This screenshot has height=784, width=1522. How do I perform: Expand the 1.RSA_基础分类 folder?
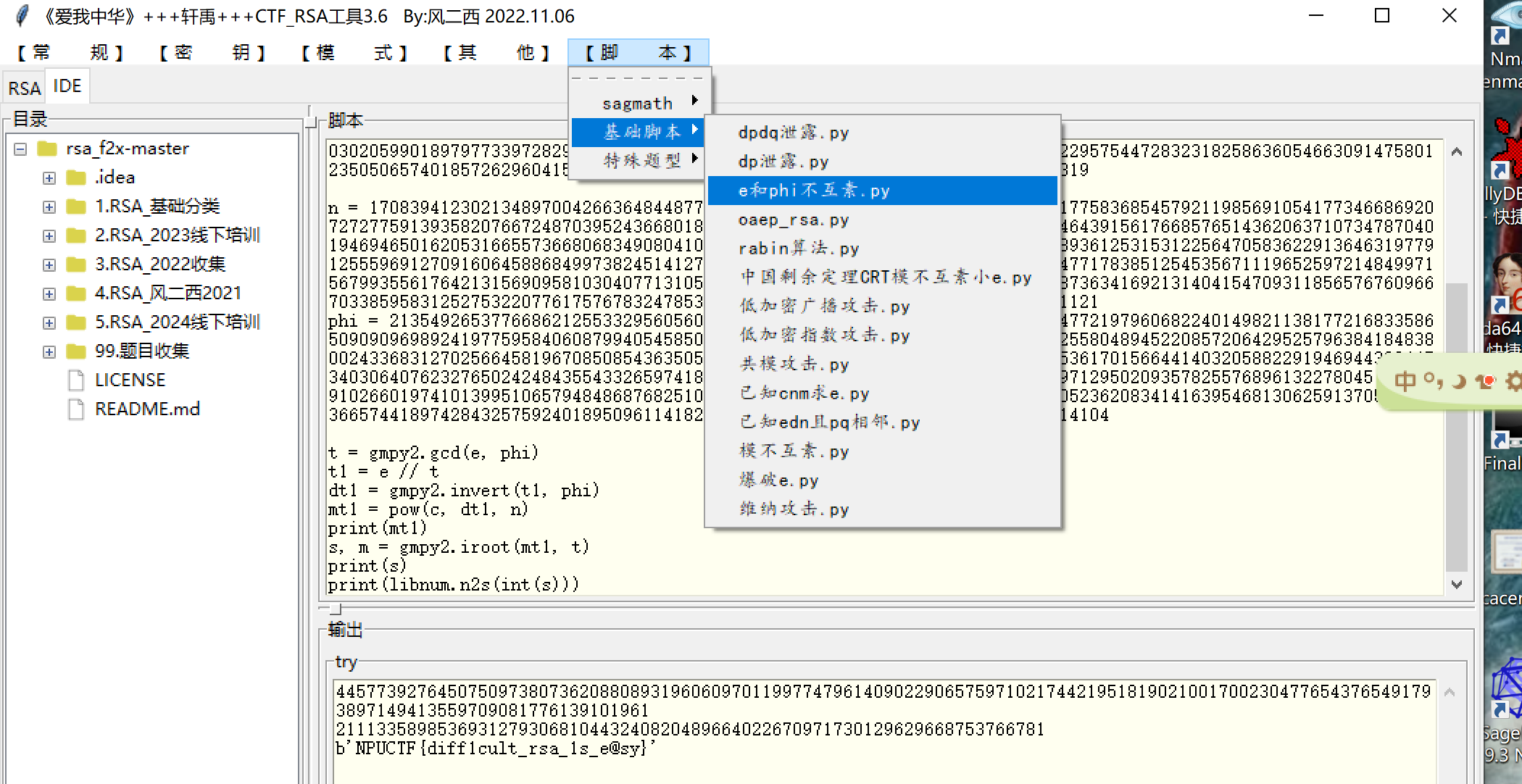49,207
